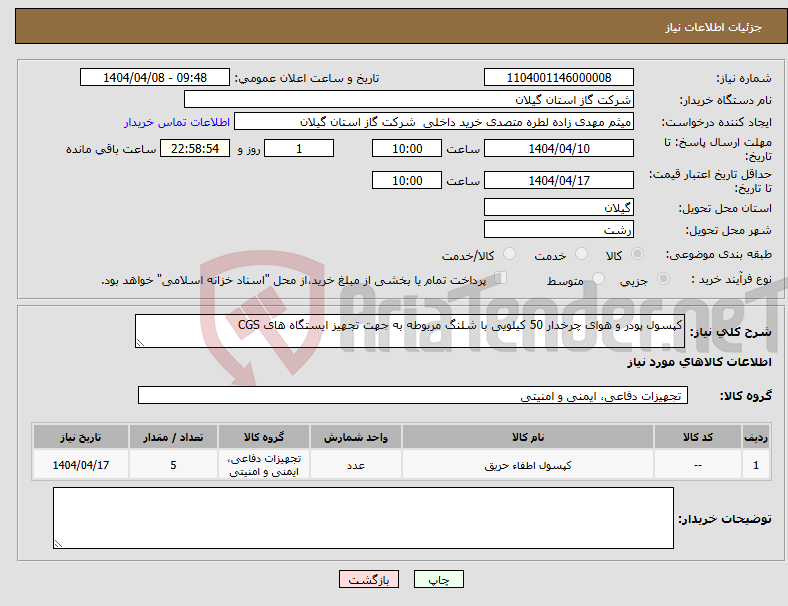The height and width of the screenshot is (606, 788).
Task: Click the product code cell showing --
Action: tap(698, 465)
